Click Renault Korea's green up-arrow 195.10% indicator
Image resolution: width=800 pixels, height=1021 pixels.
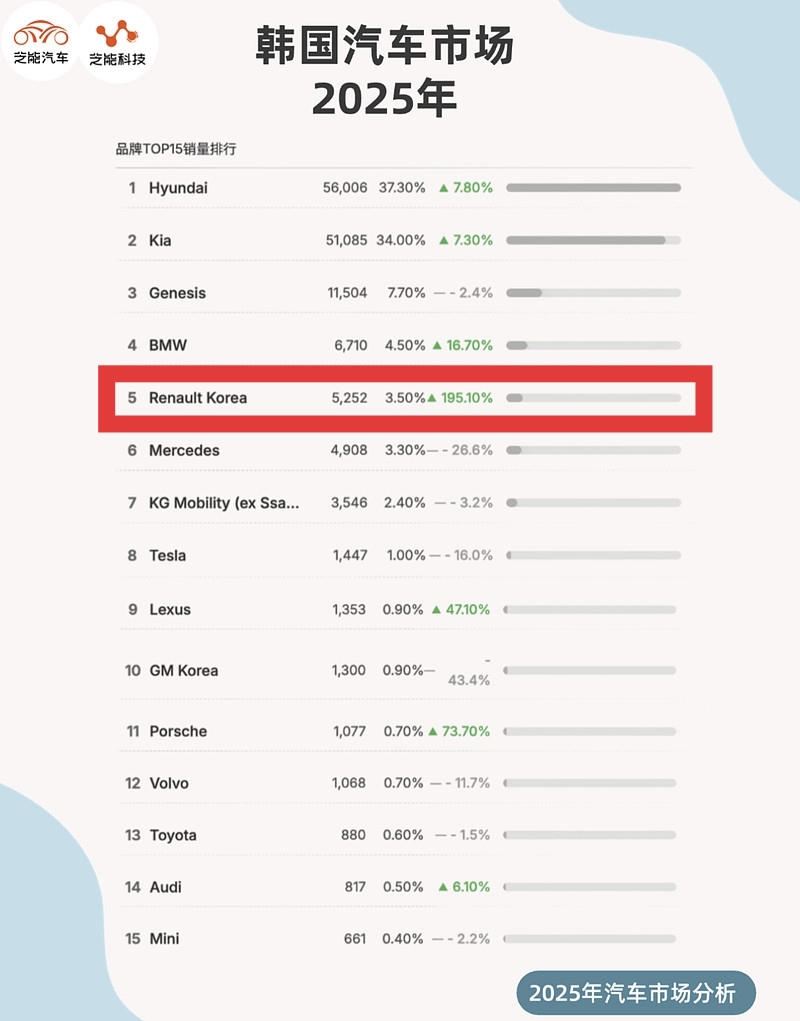(460, 398)
